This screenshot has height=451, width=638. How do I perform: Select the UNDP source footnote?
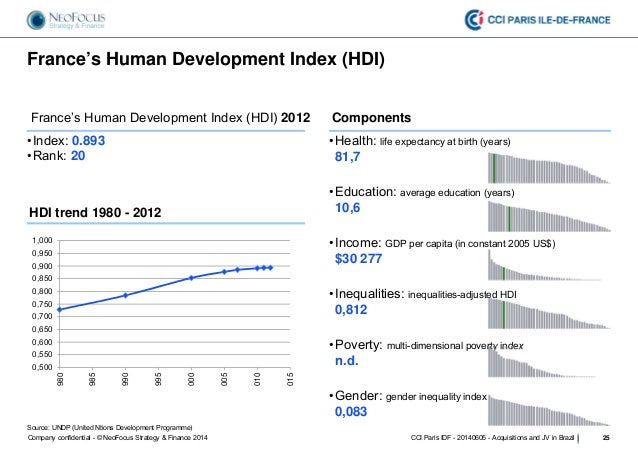110,427
